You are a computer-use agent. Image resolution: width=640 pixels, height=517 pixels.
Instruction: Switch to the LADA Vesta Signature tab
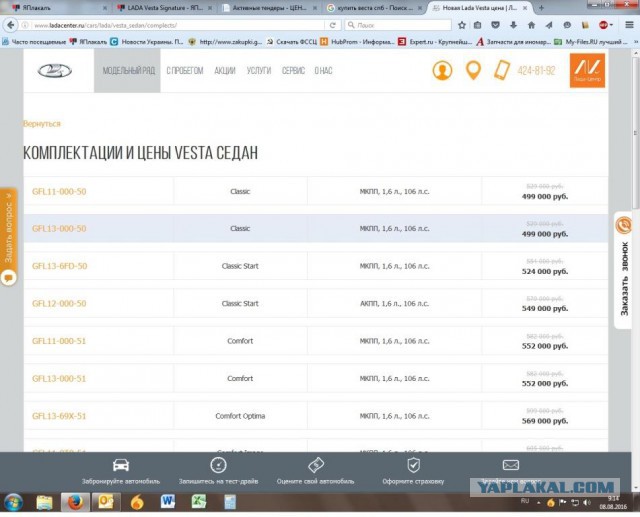166,8
